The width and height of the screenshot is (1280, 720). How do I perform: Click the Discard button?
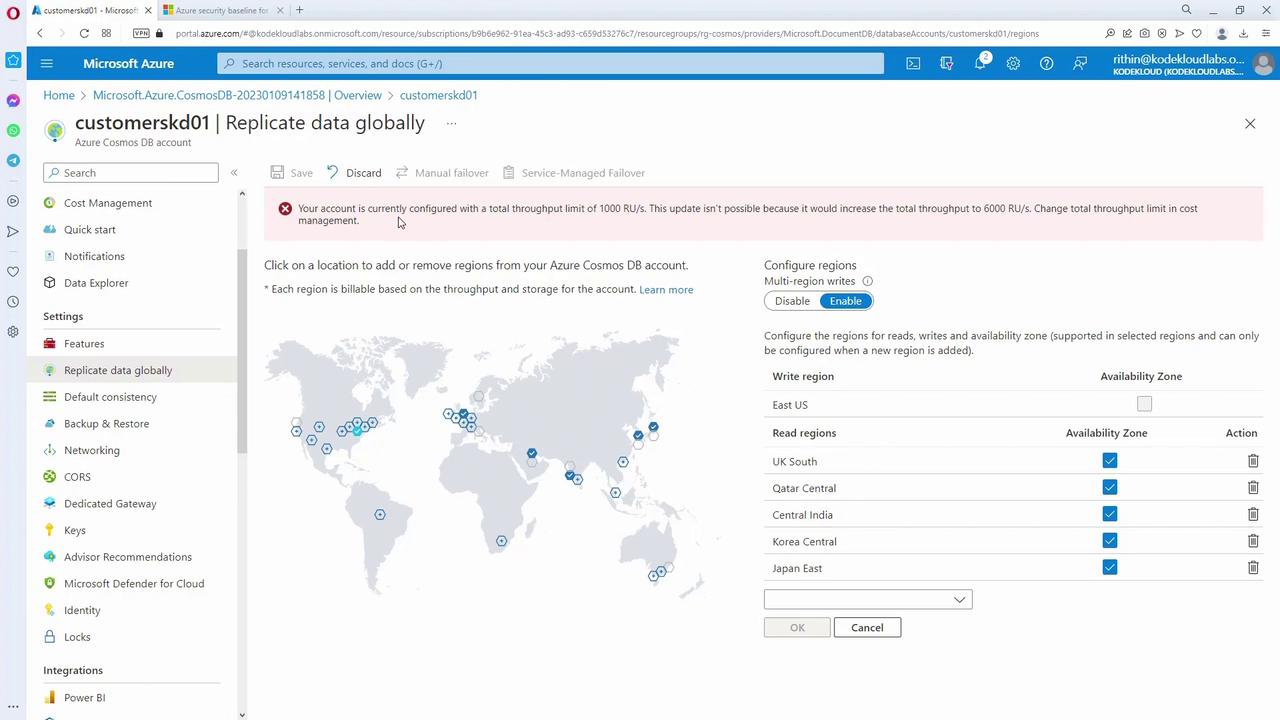coord(354,173)
